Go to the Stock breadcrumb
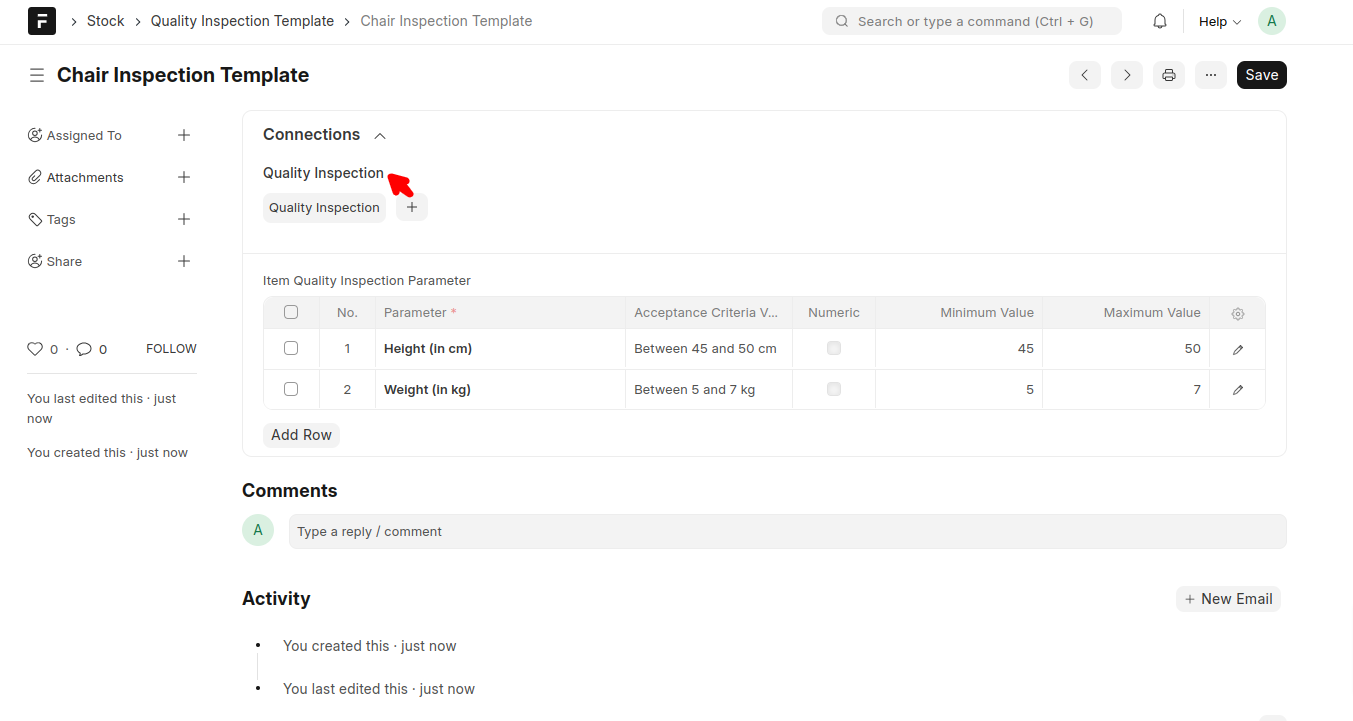Screen dimensions: 1353x721 [x=105, y=20]
